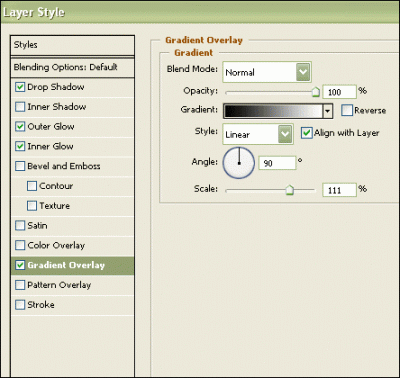
Task: Enable the Inner Shadow checkbox
Action: pyautogui.click(x=20, y=107)
